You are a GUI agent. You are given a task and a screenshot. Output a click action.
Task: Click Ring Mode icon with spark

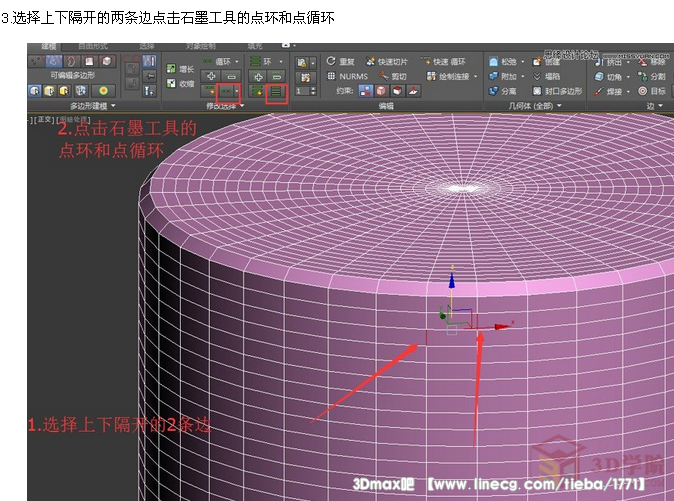tap(256, 91)
